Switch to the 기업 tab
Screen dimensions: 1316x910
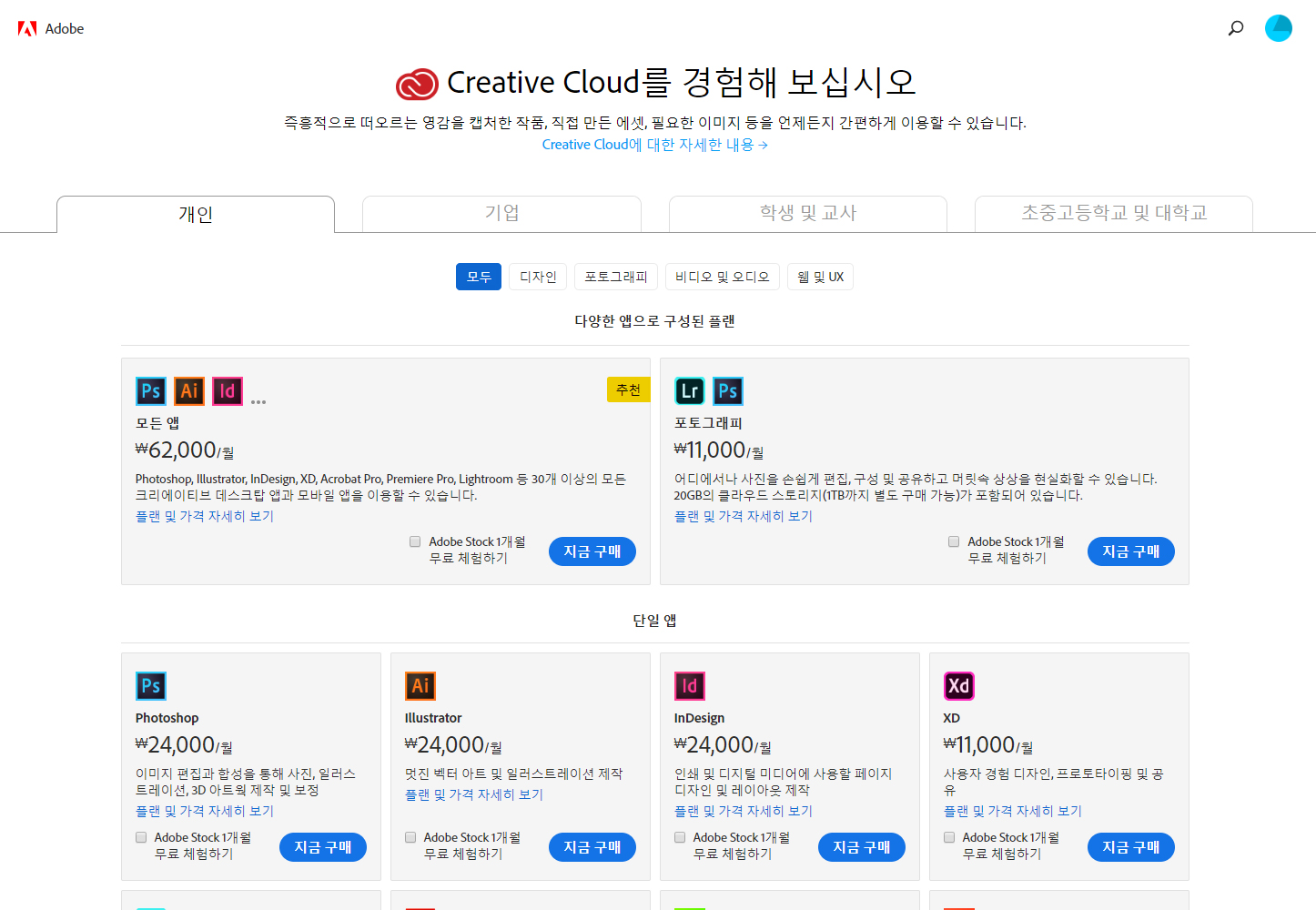501,214
